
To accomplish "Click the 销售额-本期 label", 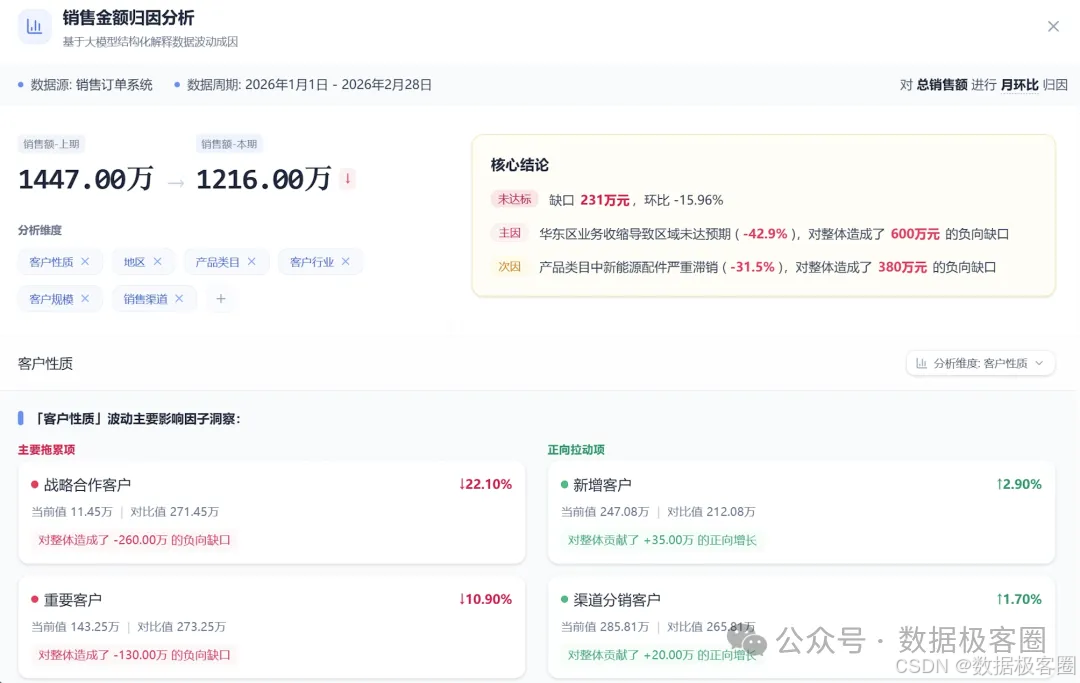I will click(x=229, y=144).
